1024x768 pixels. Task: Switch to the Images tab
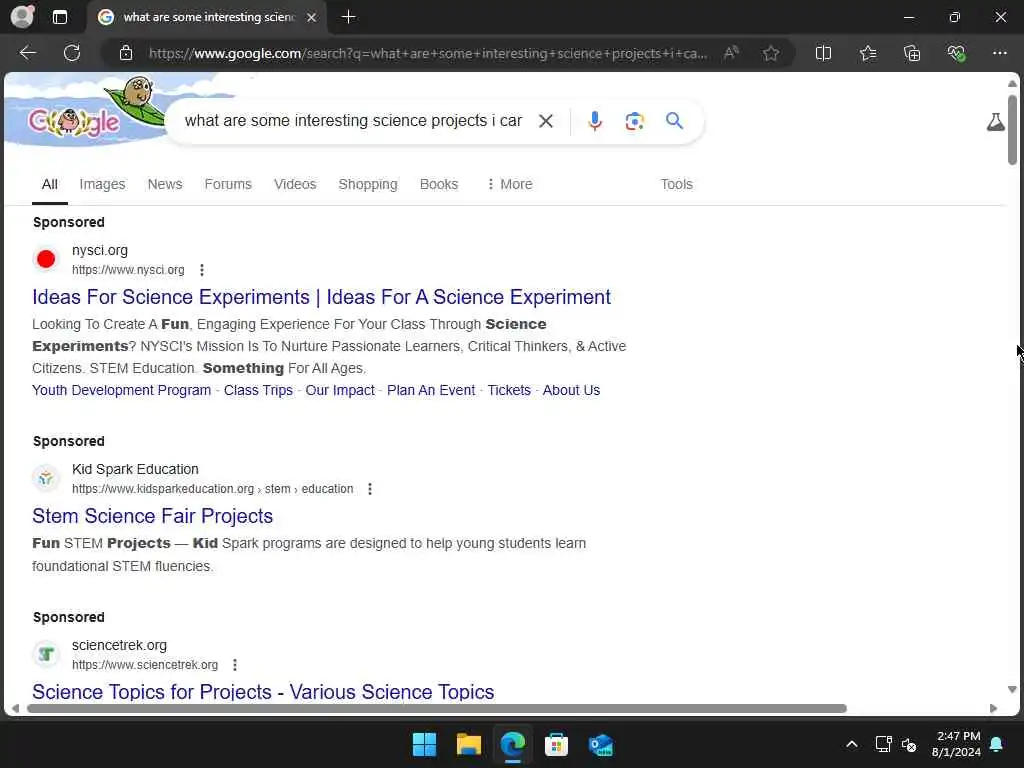(x=102, y=184)
